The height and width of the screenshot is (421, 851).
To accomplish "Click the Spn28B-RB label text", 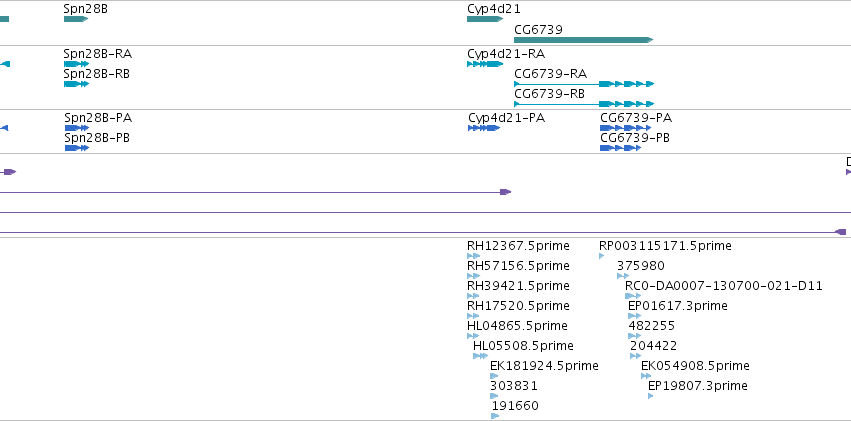I will click(x=97, y=74).
